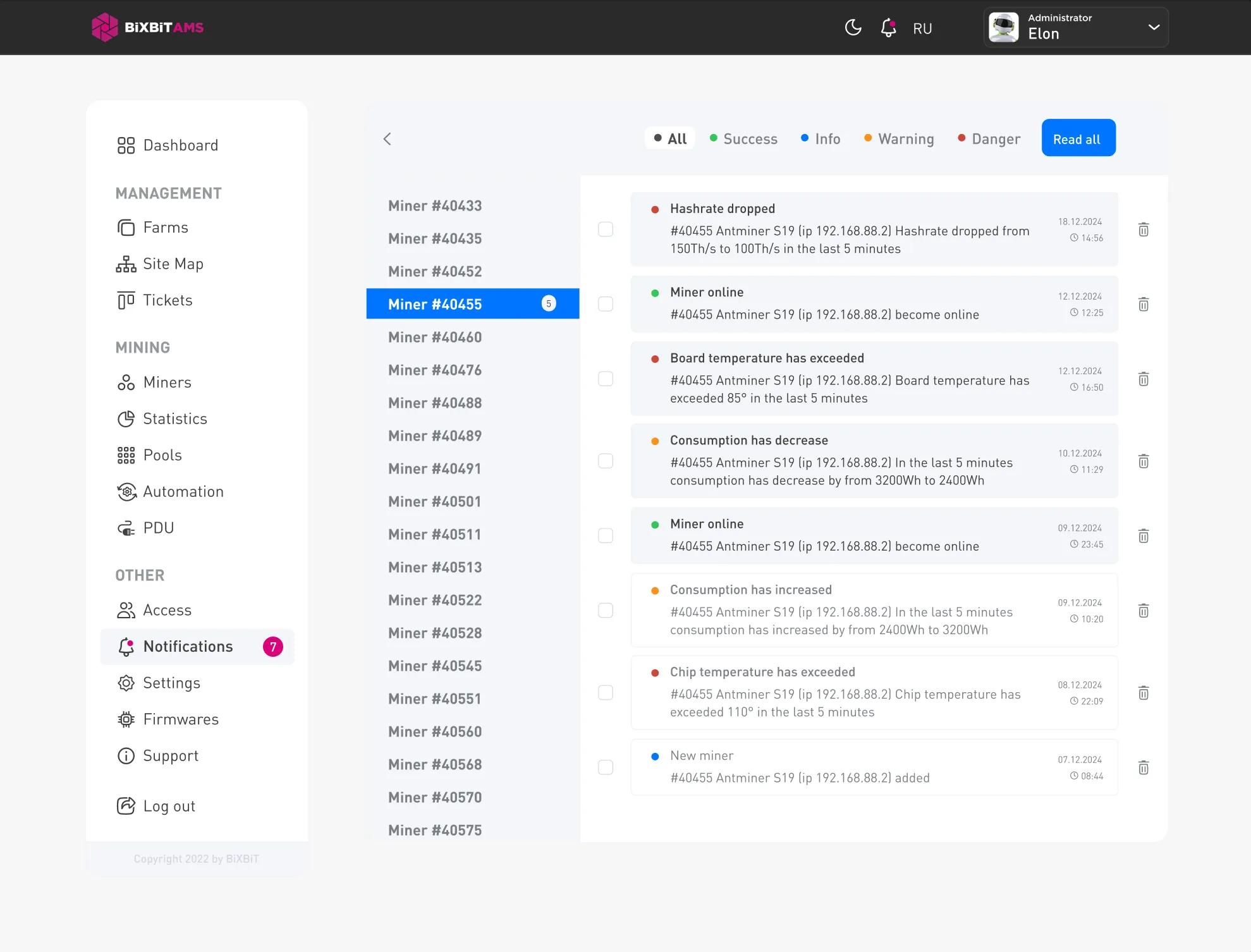Viewport: 1251px width, 952px height.
Task: Filter by Success notifications
Action: (743, 138)
